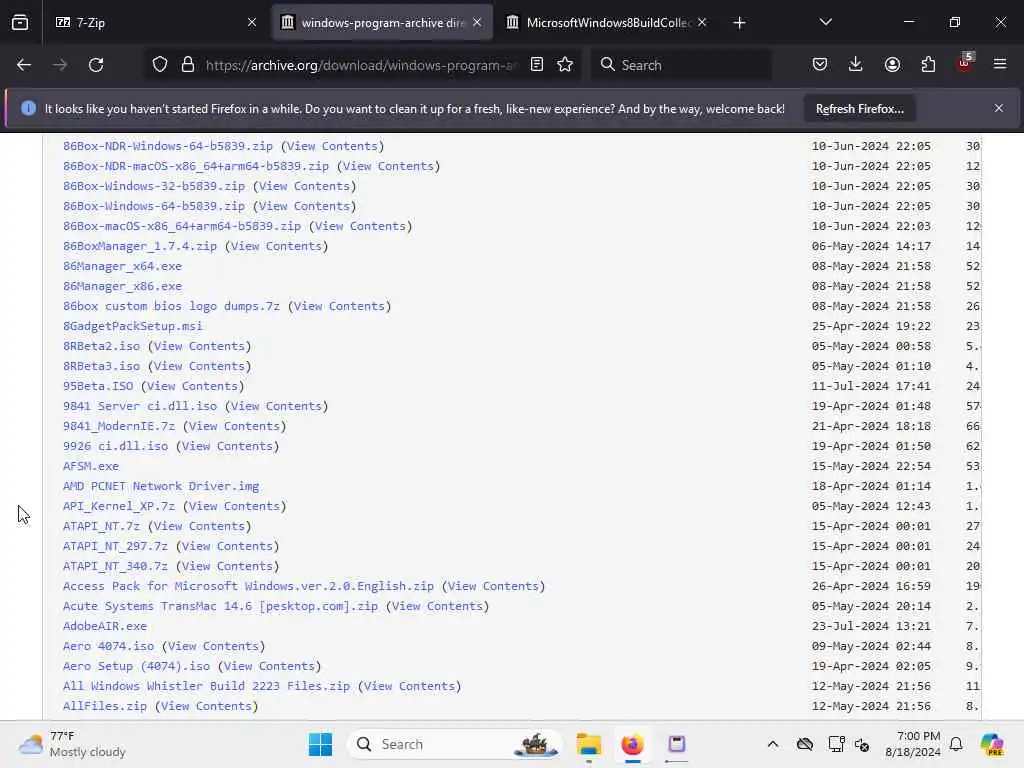
Task: Go back to previous page
Action: point(24,65)
